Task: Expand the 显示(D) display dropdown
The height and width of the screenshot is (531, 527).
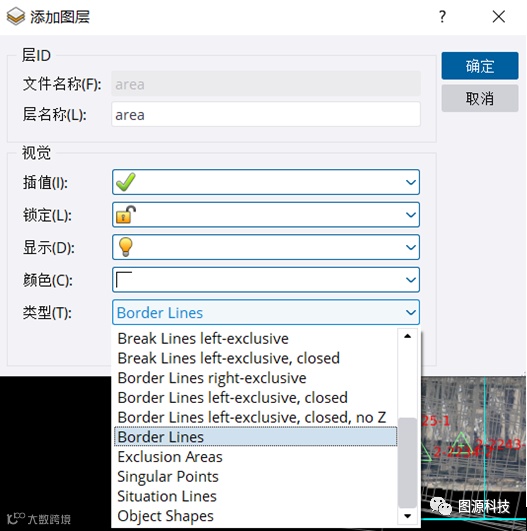Action: (266, 247)
